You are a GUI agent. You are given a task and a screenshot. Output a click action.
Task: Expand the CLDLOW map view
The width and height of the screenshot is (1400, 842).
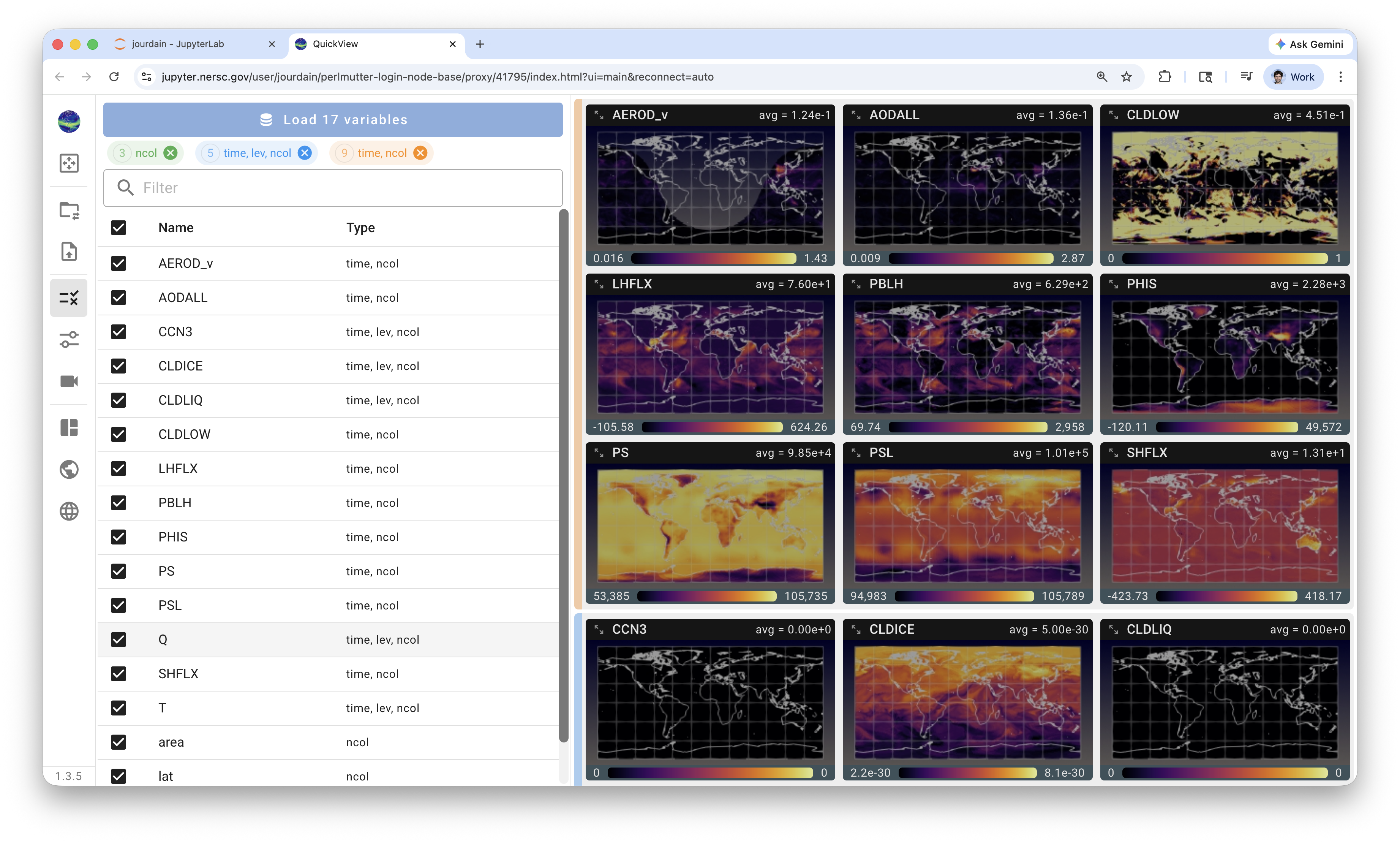pos(1113,115)
